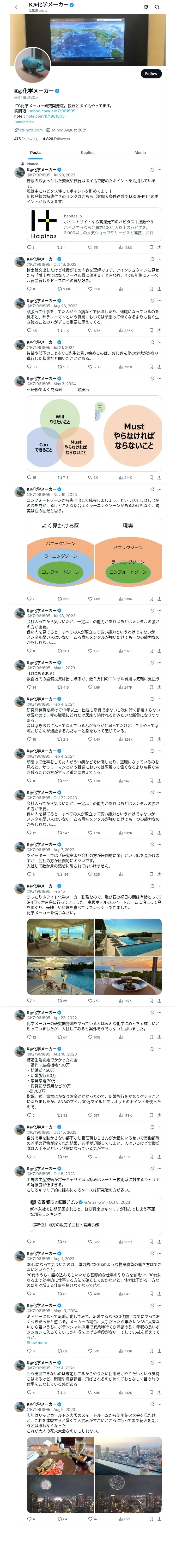Switch to the Replies tab
Image resolution: width=176 pixels, height=1568 pixels.
click(x=87, y=153)
